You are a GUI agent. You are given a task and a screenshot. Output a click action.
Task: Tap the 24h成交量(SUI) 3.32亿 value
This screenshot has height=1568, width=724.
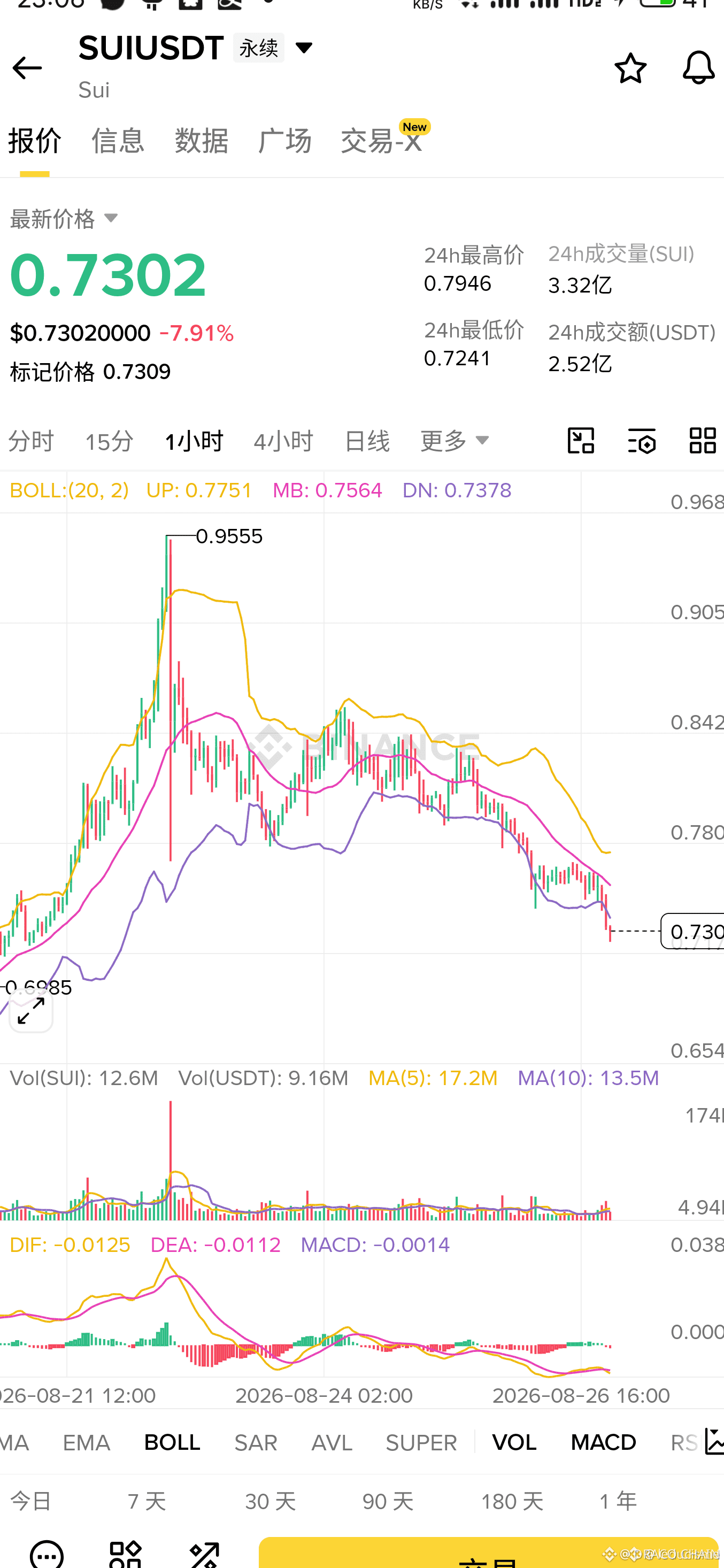pyautogui.click(x=580, y=285)
